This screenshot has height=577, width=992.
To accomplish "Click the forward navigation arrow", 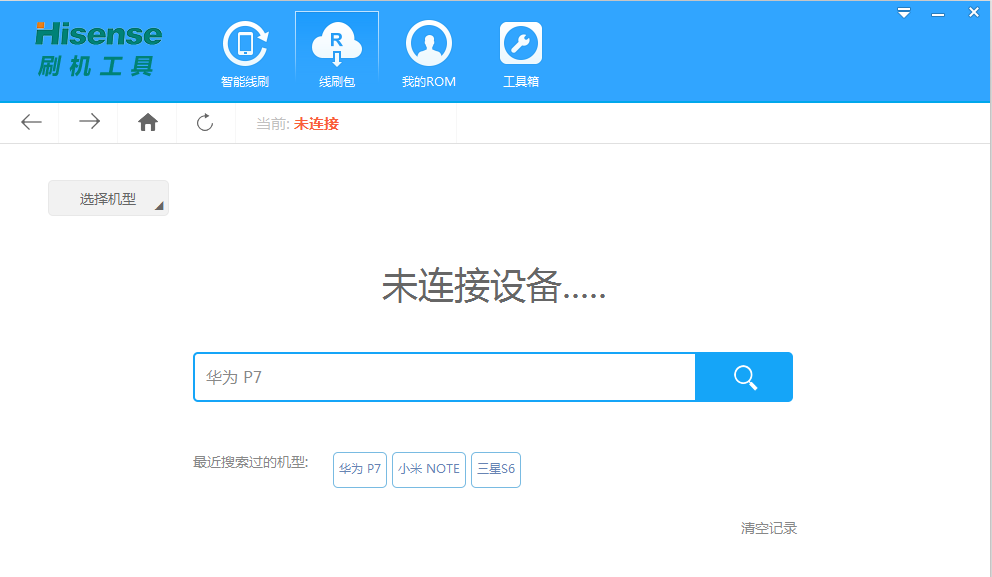I will coord(88,122).
